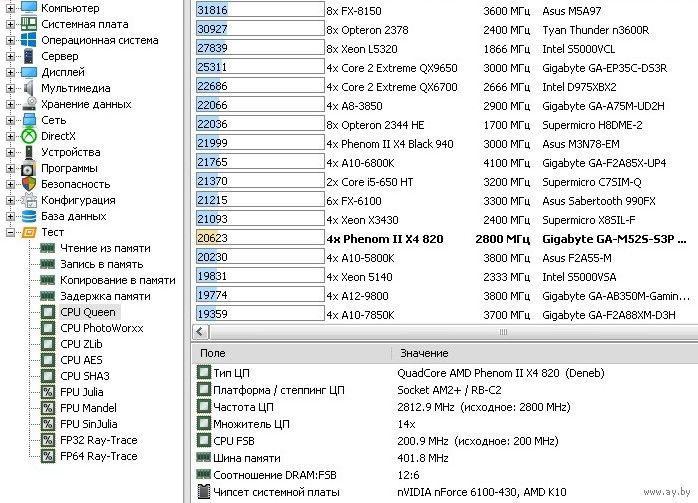Viewport: 698px width, 503px height.
Task: Select the 4x Xeon X3430 row
Action: [x=445, y=220]
